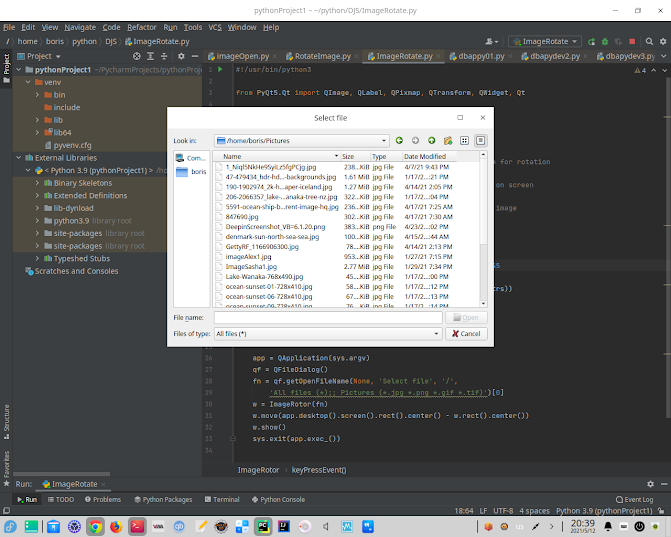Sort files by the Name column header
Screen dimensions: 671x537
click(x=276, y=157)
